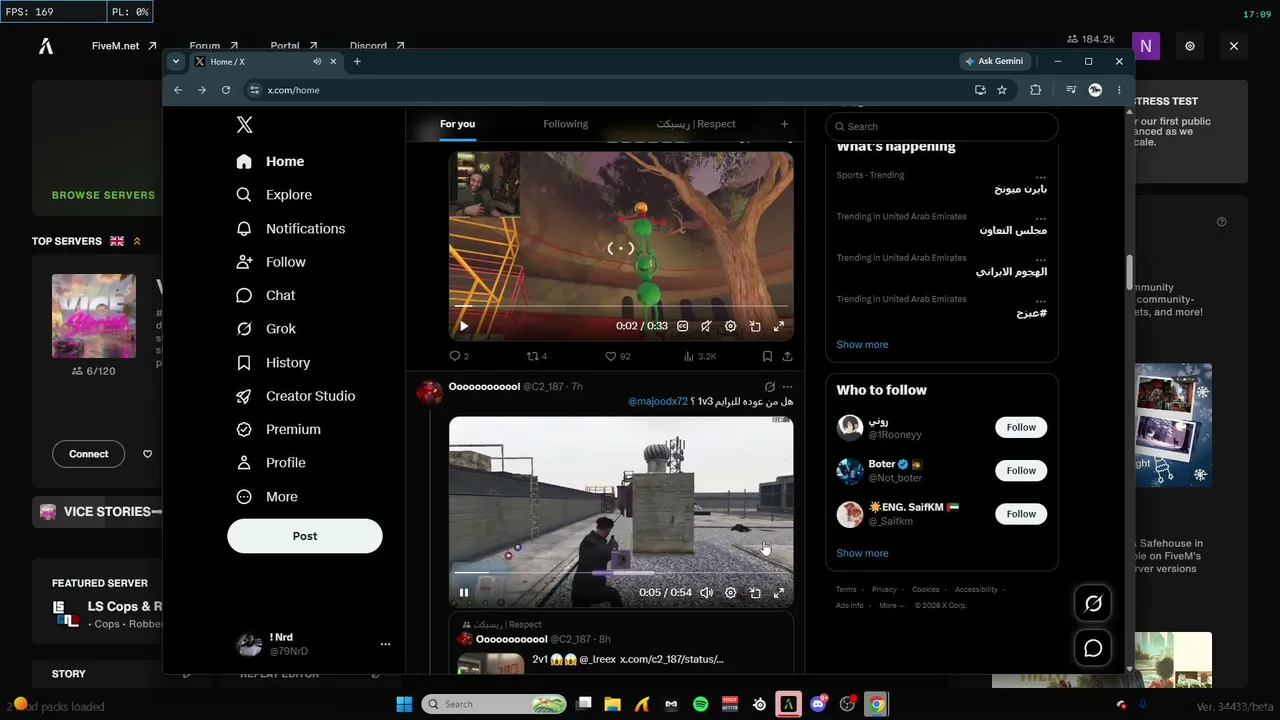Toggle sound on the second video
Screen dimensions: 1280x720
[706, 592]
